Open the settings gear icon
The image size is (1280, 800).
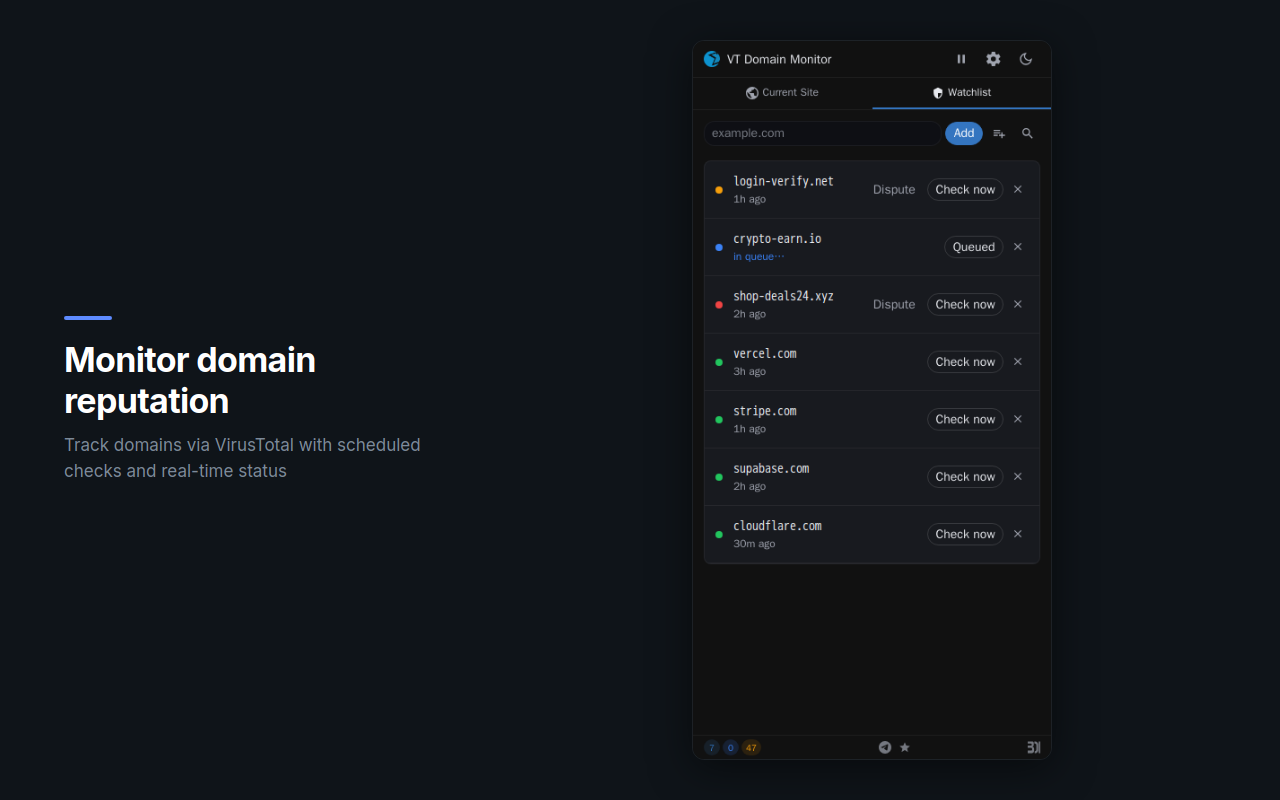(993, 59)
